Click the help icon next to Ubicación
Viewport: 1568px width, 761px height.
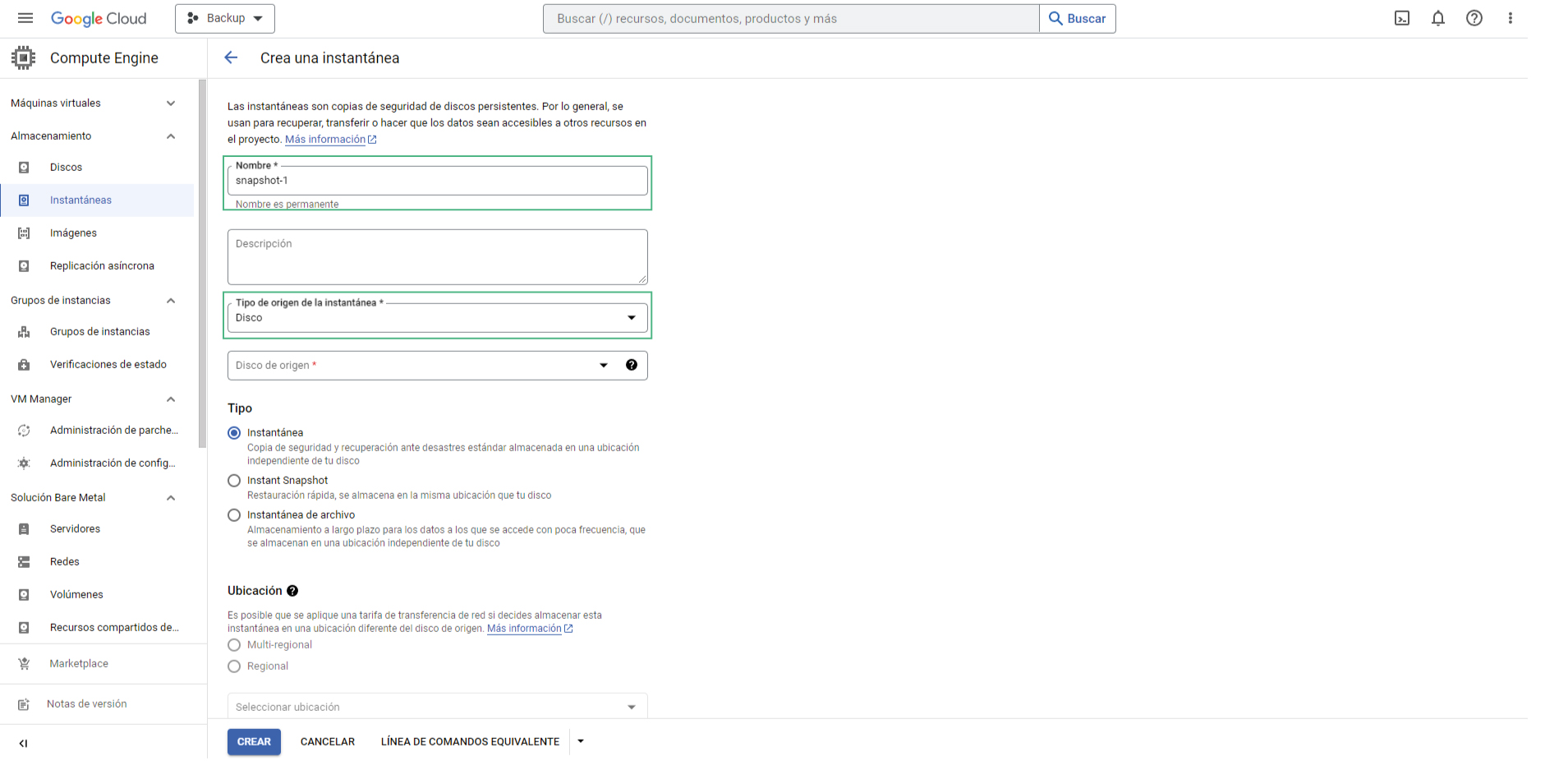point(292,591)
